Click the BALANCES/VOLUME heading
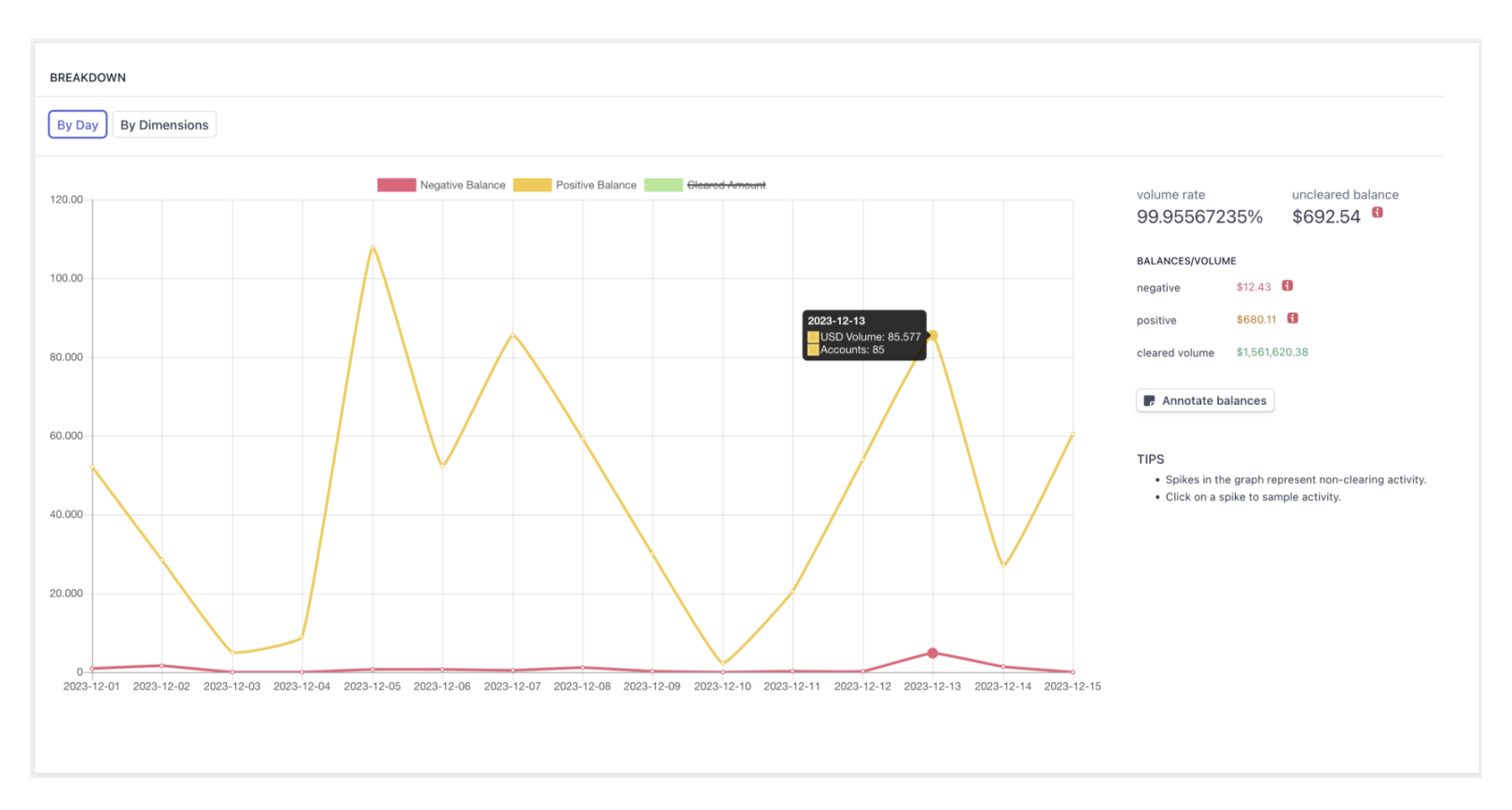This screenshot has height=810, width=1512. click(1186, 261)
